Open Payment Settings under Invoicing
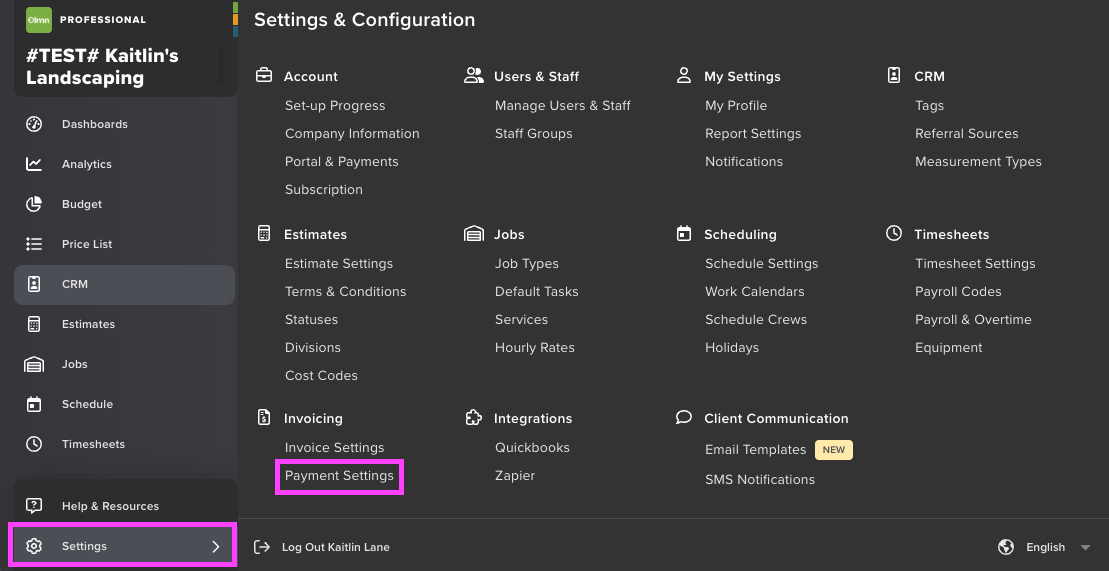The height and width of the screenshot is (571, 1109). point(339,476)
